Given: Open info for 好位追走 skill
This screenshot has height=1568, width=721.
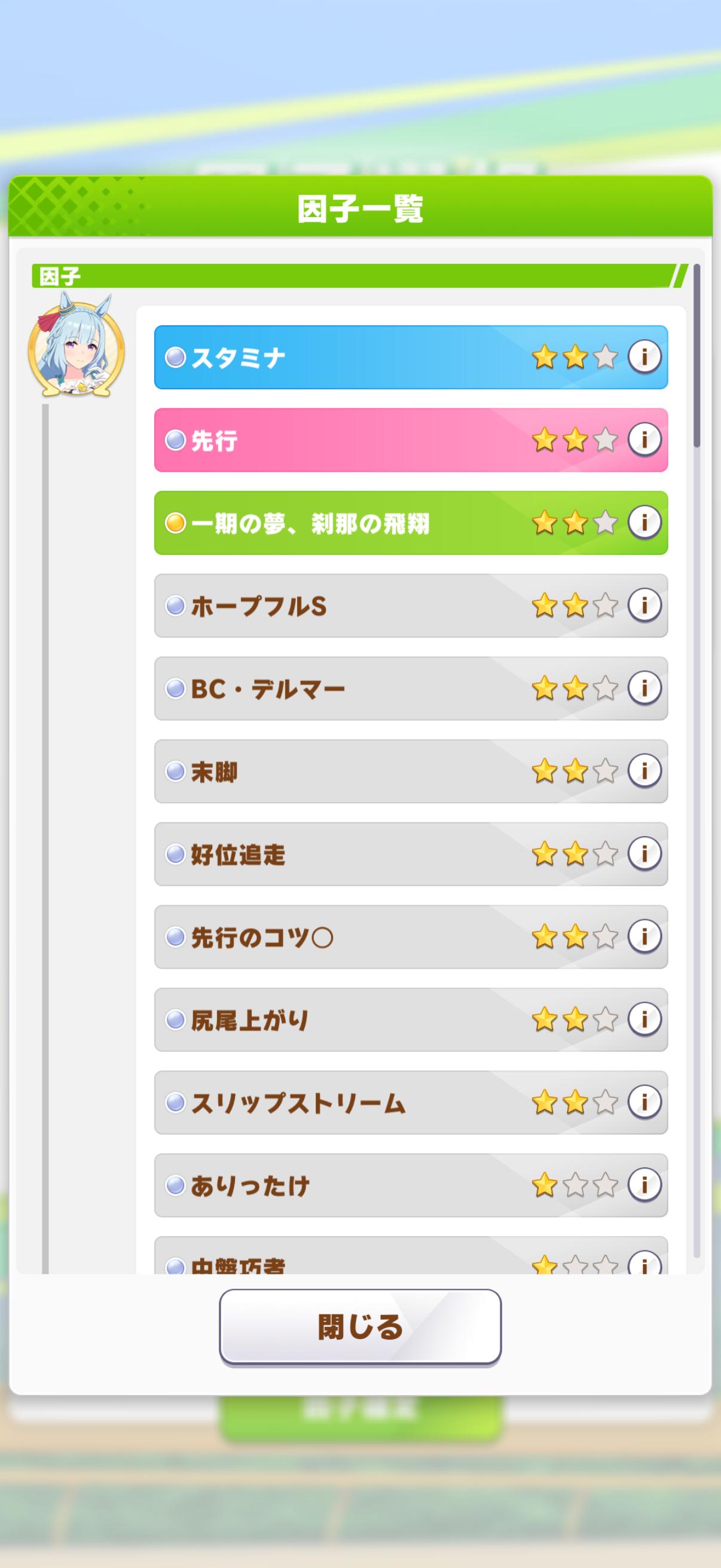Looking at the screenshot, I should [644, 853].
